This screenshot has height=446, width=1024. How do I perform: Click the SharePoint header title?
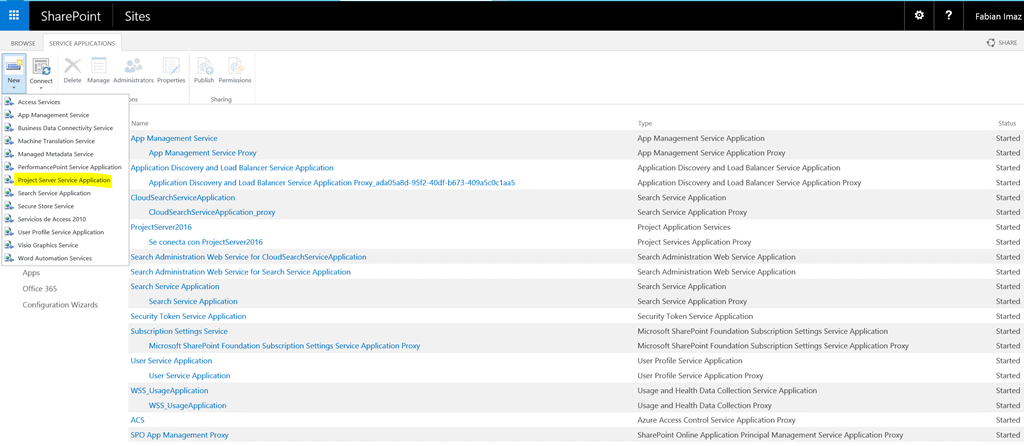[70, 16]
